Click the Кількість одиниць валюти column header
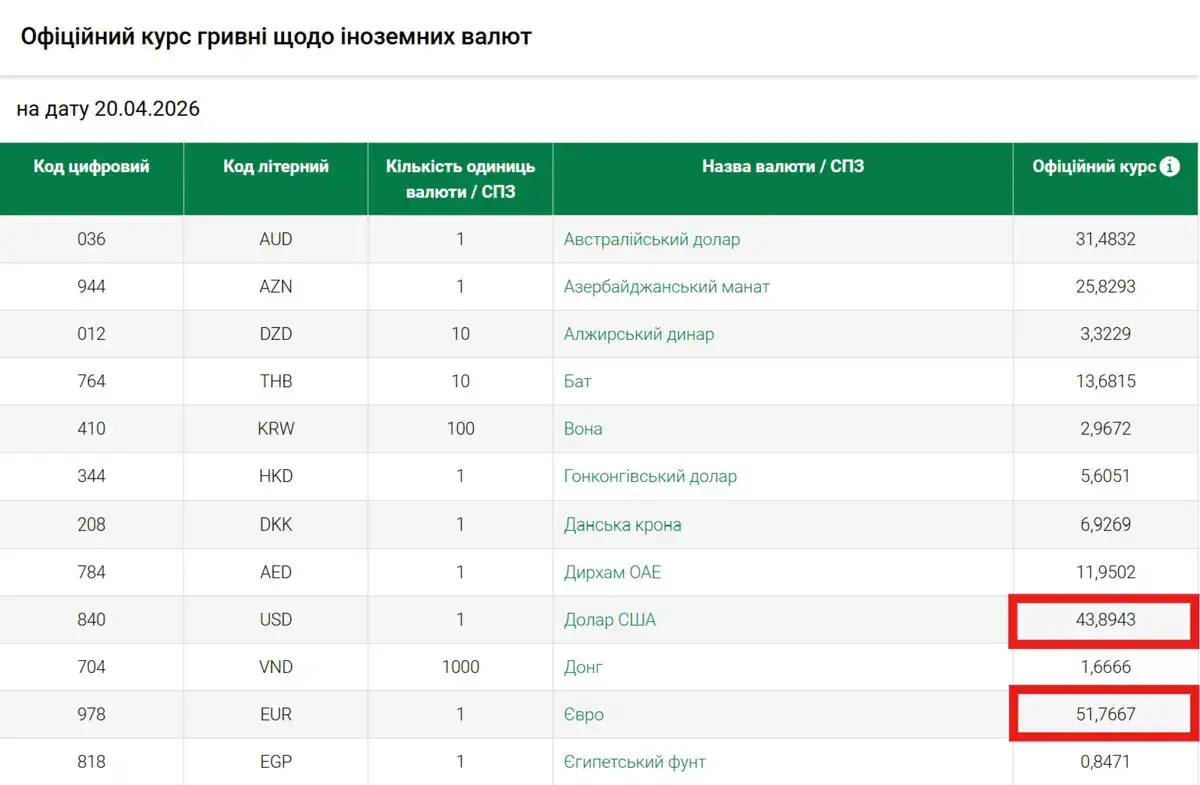The height and width of the screenshot is (785, 1200). [461, 179]
